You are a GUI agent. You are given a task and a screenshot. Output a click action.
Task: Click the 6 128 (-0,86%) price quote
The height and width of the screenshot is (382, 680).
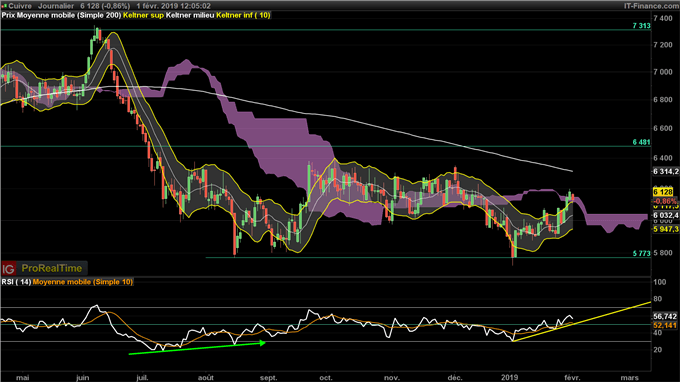coord(105,6)
